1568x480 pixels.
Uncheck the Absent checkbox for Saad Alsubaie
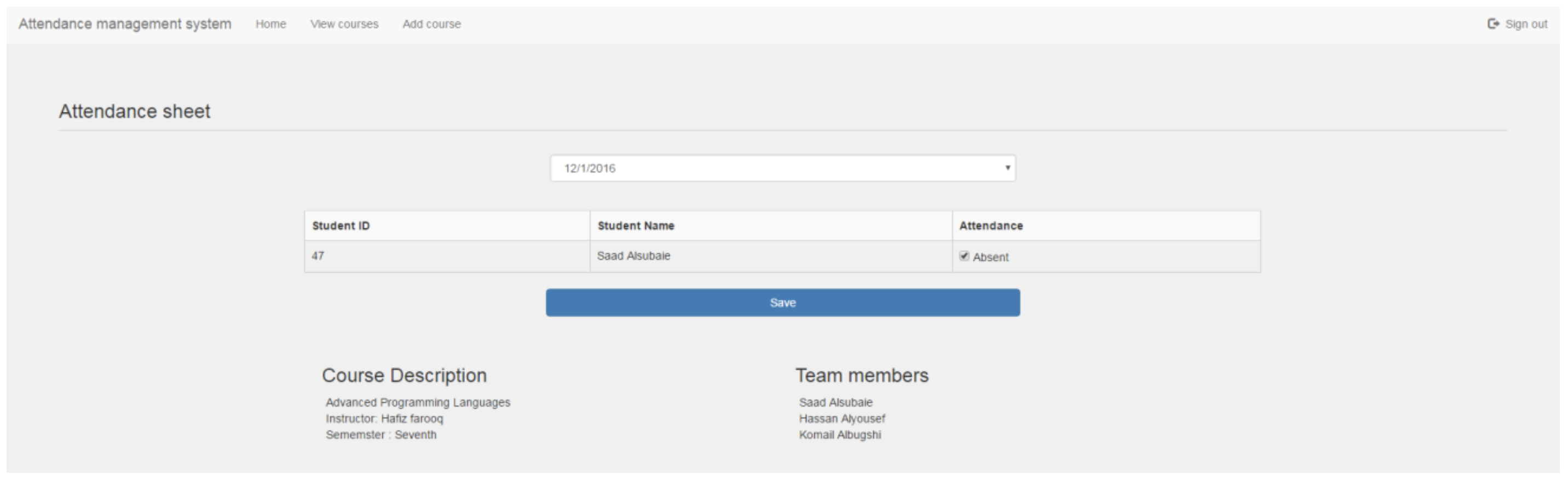click(964, 256)
